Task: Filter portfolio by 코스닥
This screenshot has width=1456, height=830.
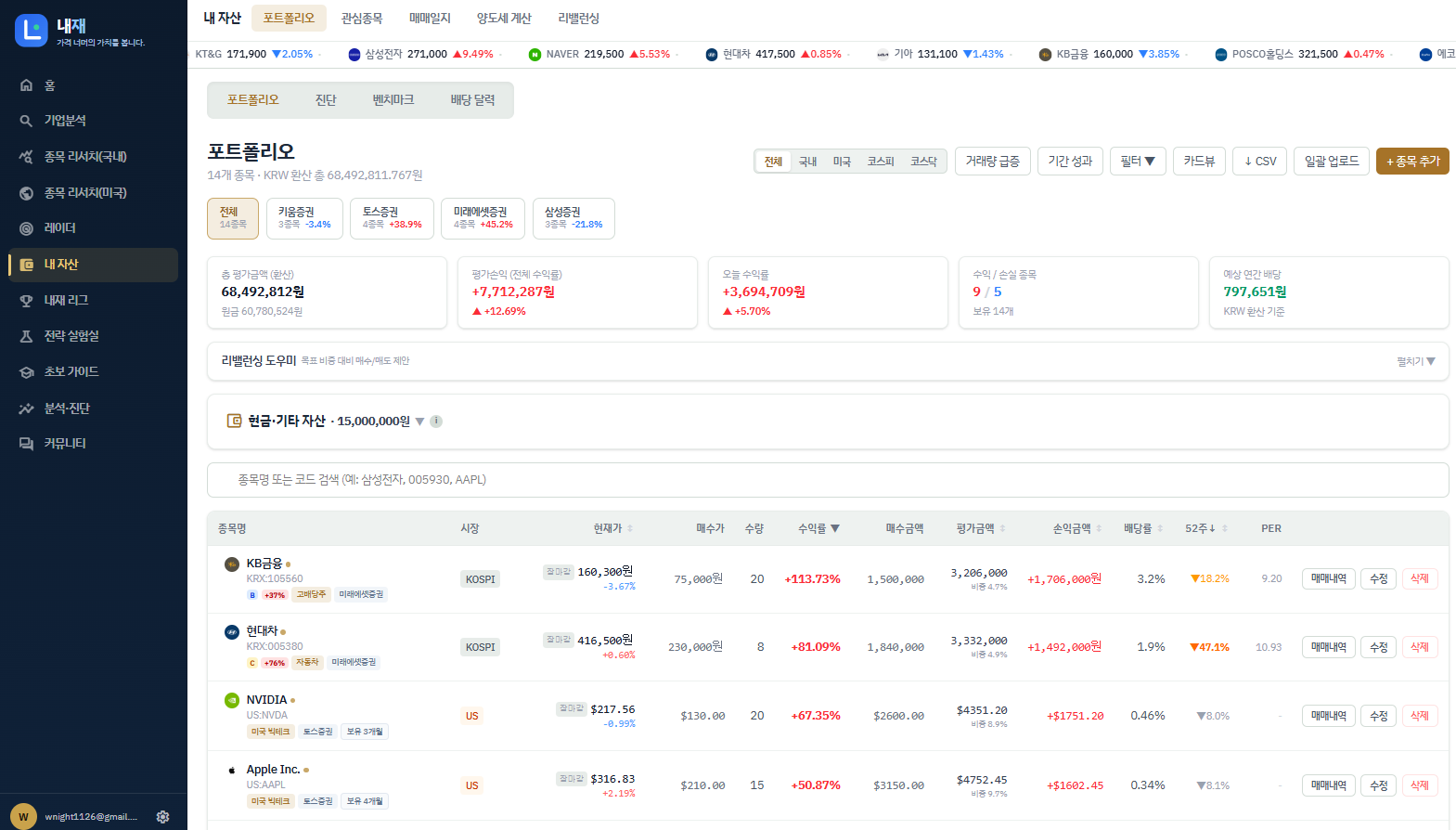Action: click(x=923, y=162)
